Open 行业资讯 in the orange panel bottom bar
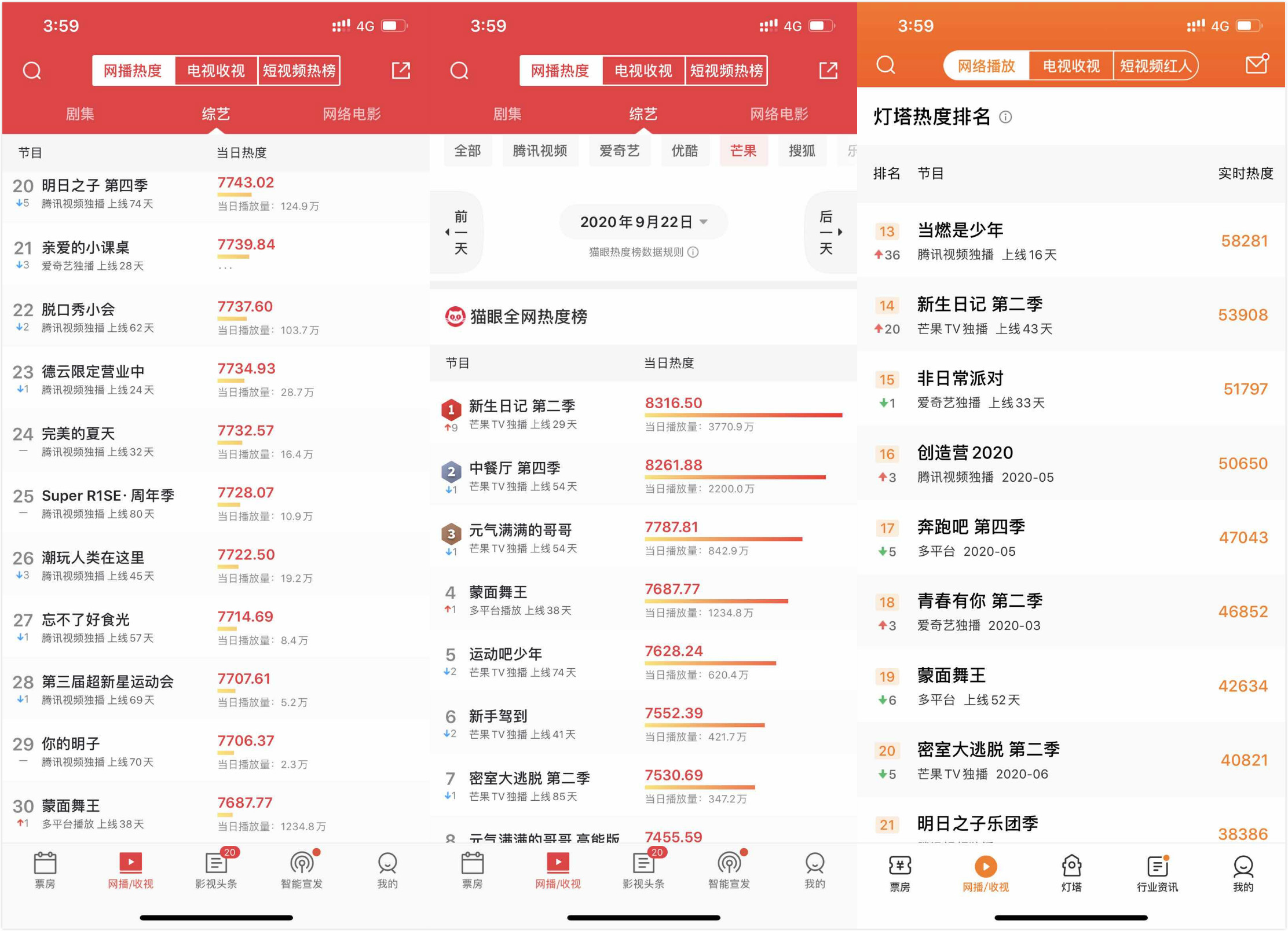The width and height of the screenshot is (1288, 931). [1157, 873]
